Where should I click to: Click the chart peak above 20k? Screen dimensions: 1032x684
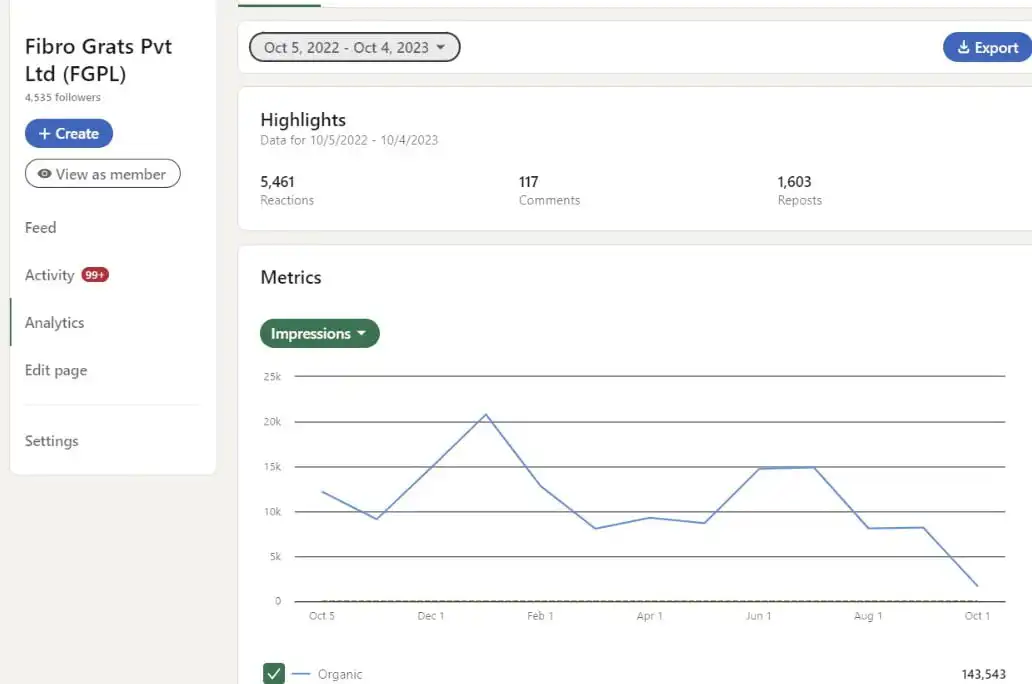pyautogui.click(x=486, y=414)
